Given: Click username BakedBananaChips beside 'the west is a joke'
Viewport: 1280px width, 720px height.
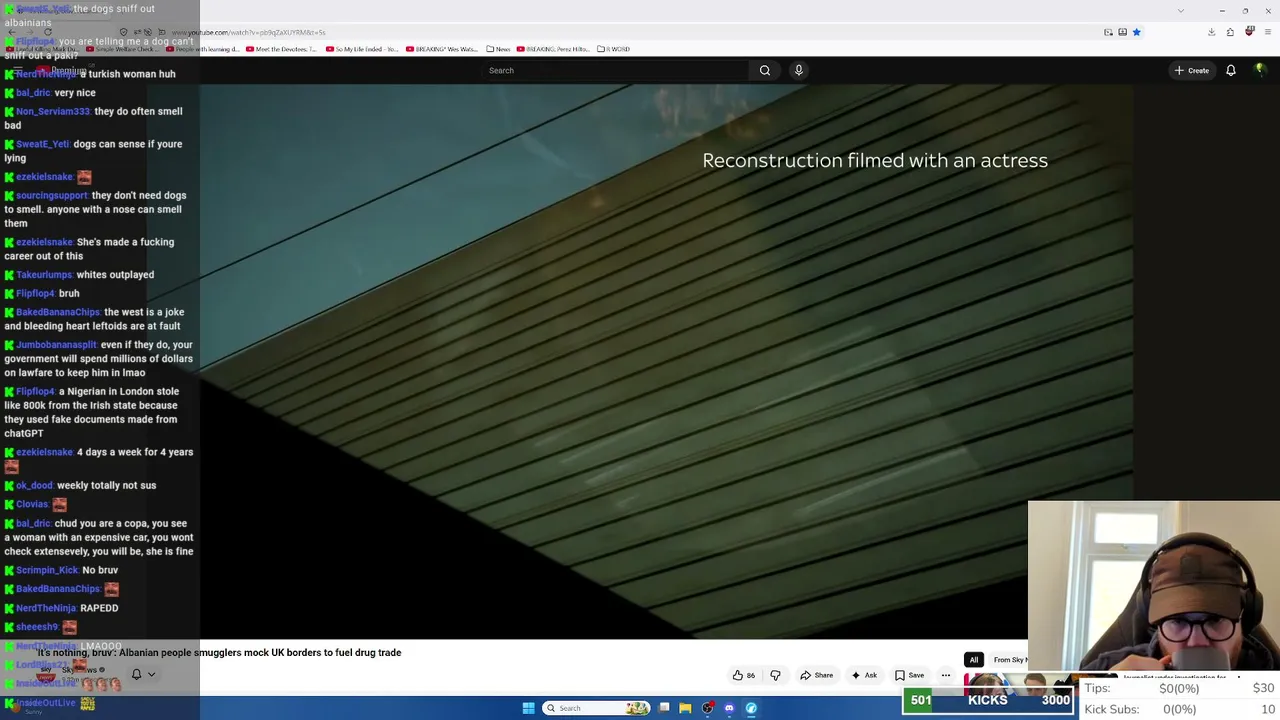Looking at the screenshot, I should pos(58,312).
